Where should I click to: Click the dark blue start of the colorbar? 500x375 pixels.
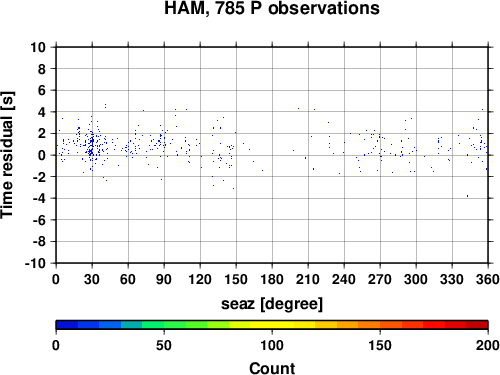(67, 325)
